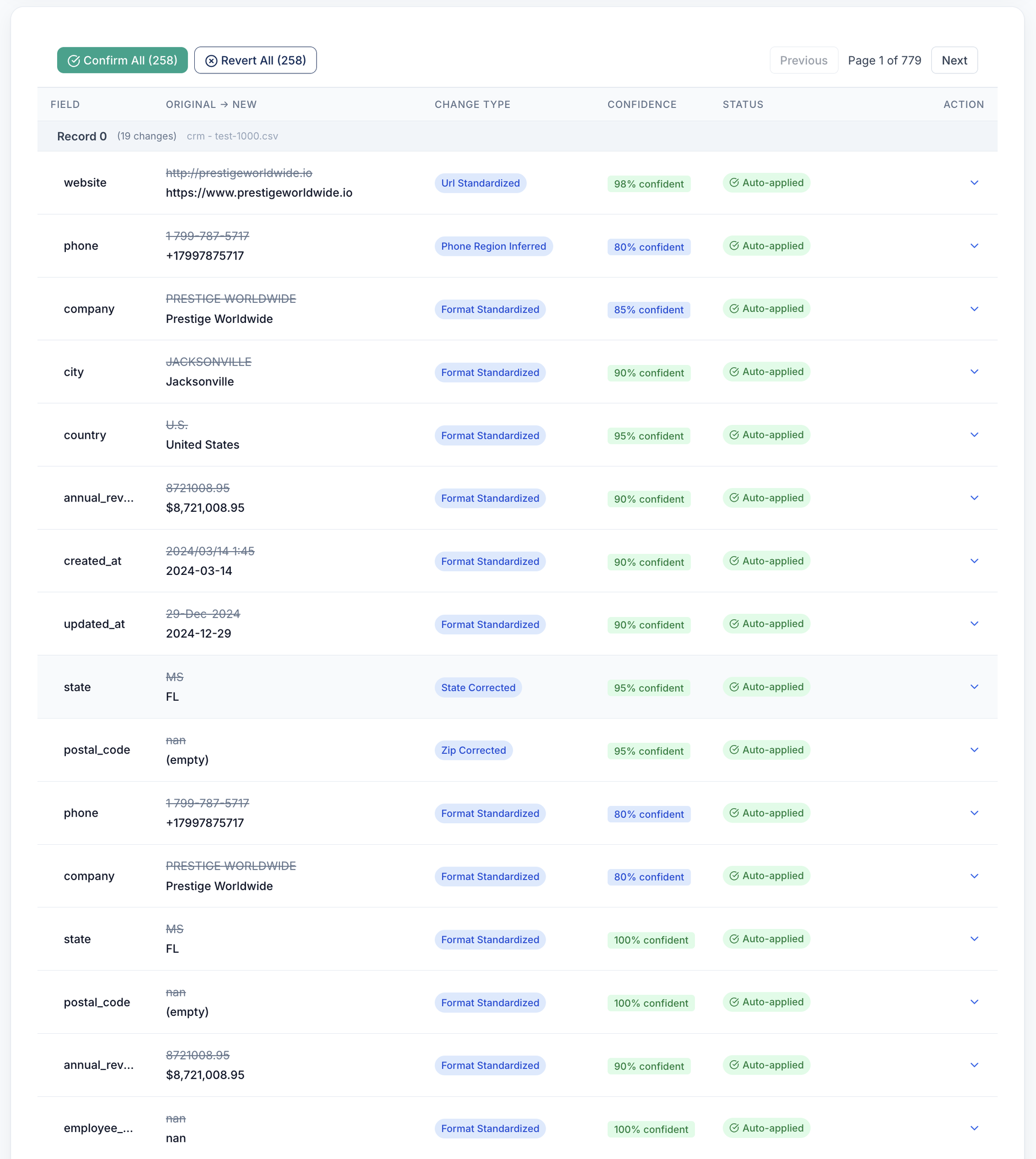The image size is (1036, 1159).
Task: Click the Revert All (258) button
Action: (255, 60)
